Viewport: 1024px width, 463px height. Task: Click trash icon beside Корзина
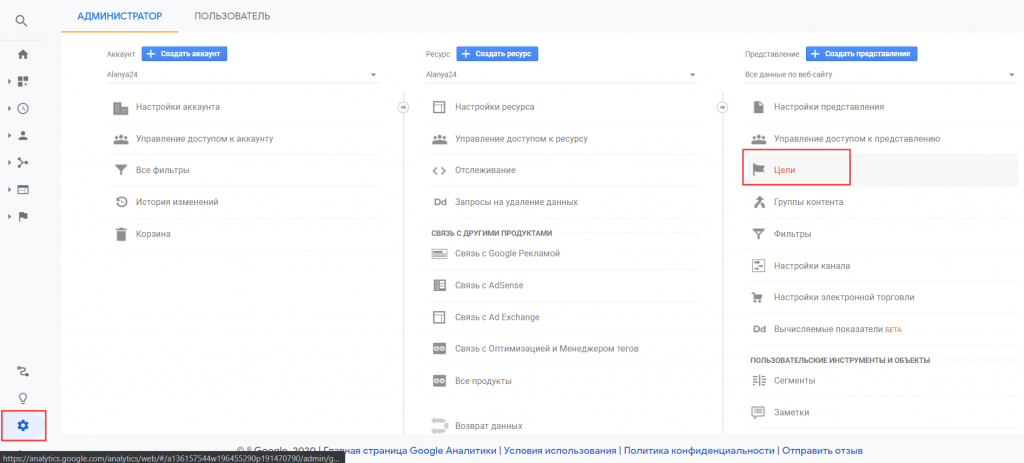point(121,234)
